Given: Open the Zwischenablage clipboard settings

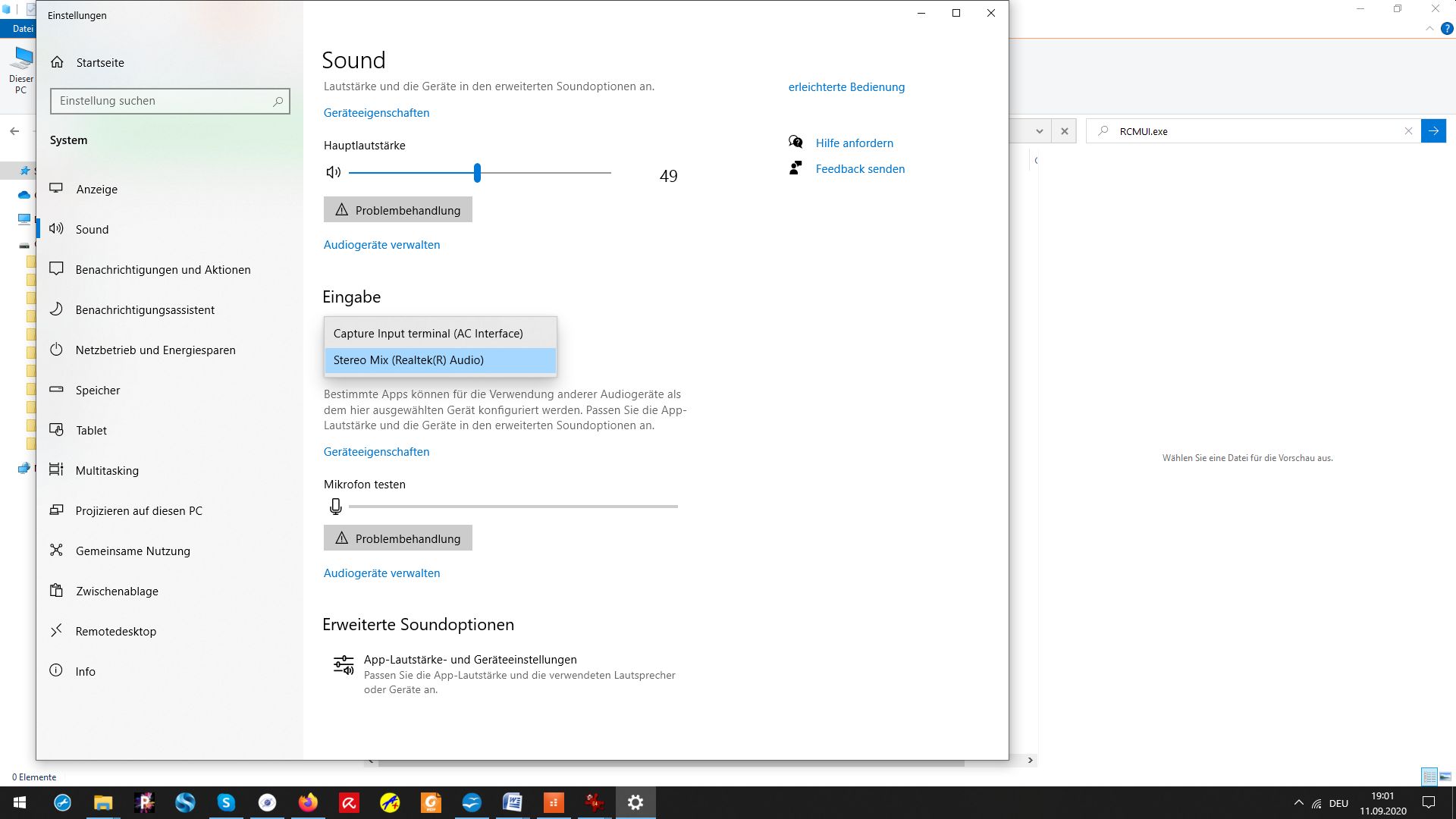Looking at the screenshot, I should pyautogui.click(x=117, y=591).
